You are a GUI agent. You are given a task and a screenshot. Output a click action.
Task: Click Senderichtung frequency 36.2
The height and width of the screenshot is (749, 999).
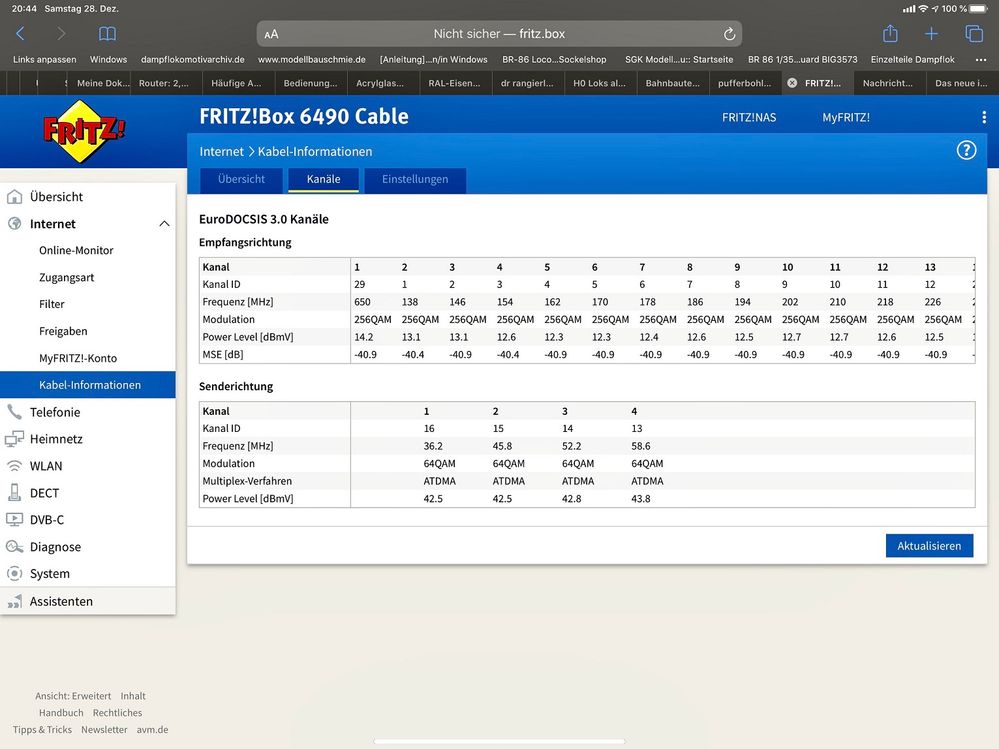pyautogui.click(x=433, y=446)
